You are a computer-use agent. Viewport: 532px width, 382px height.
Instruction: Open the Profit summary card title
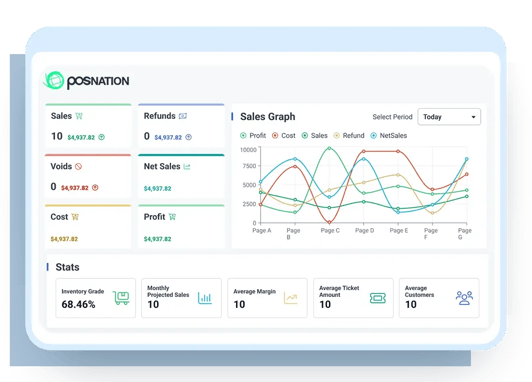point(154,217)
